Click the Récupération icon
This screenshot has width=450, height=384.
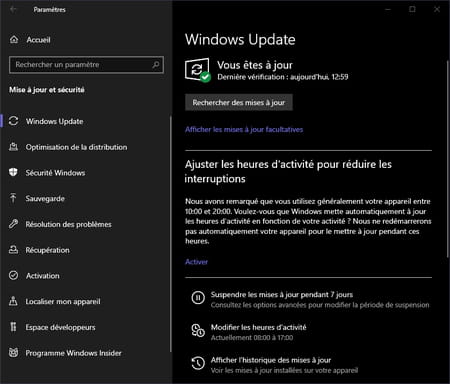tap(13, 250)
